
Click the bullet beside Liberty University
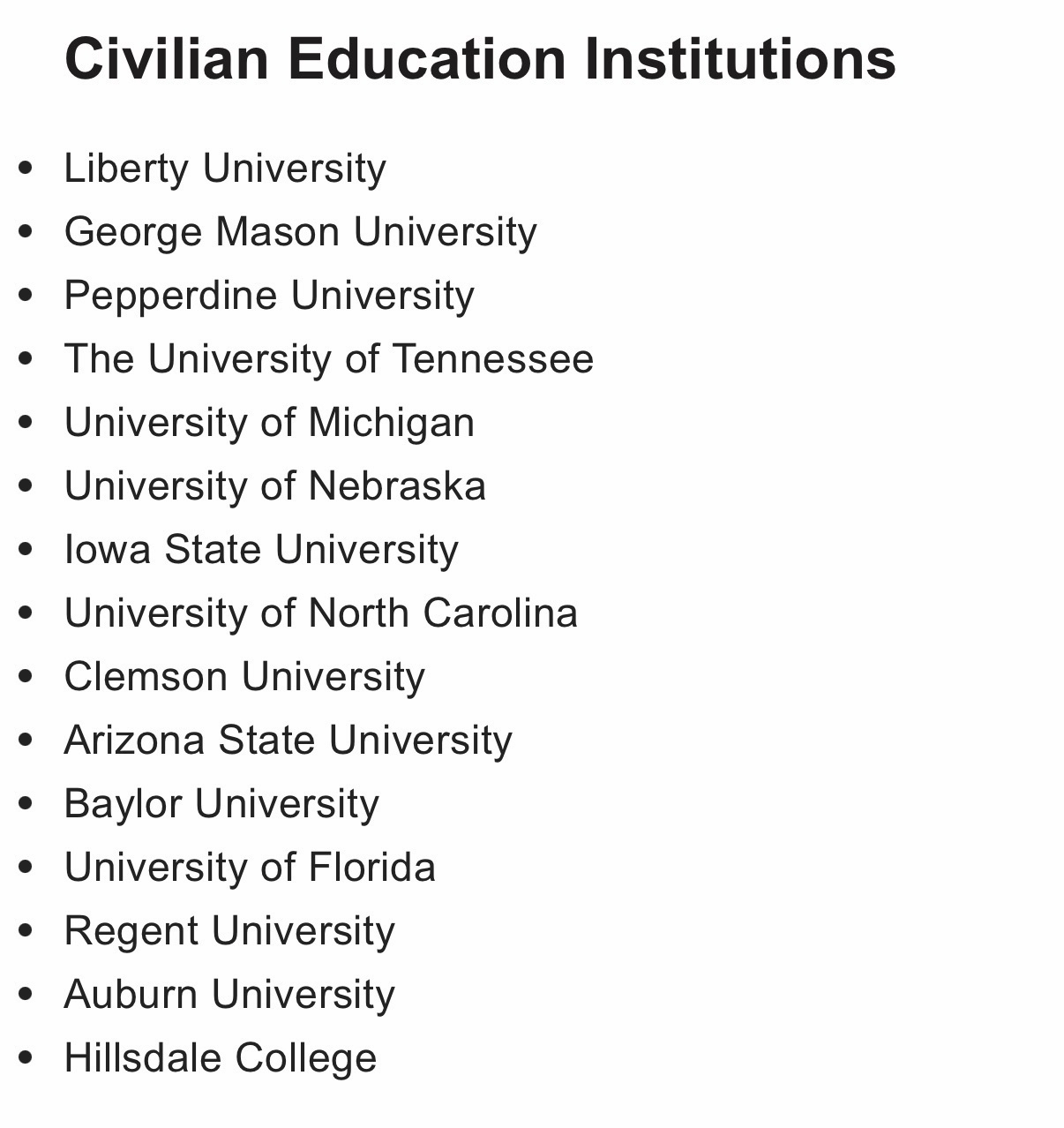[26, 168]
